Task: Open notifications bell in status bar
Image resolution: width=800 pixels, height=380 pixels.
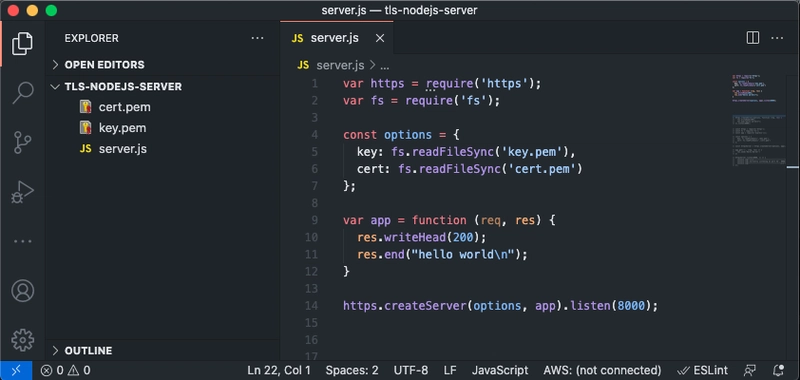Action: coord(778,370)
